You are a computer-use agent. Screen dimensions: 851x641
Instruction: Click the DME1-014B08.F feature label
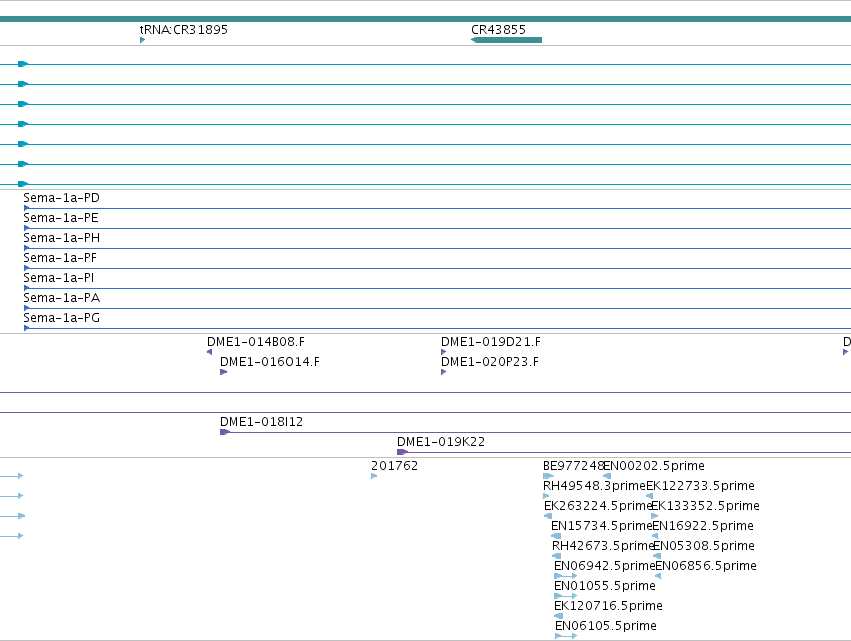pyautogui.click(x=256, y=342)
